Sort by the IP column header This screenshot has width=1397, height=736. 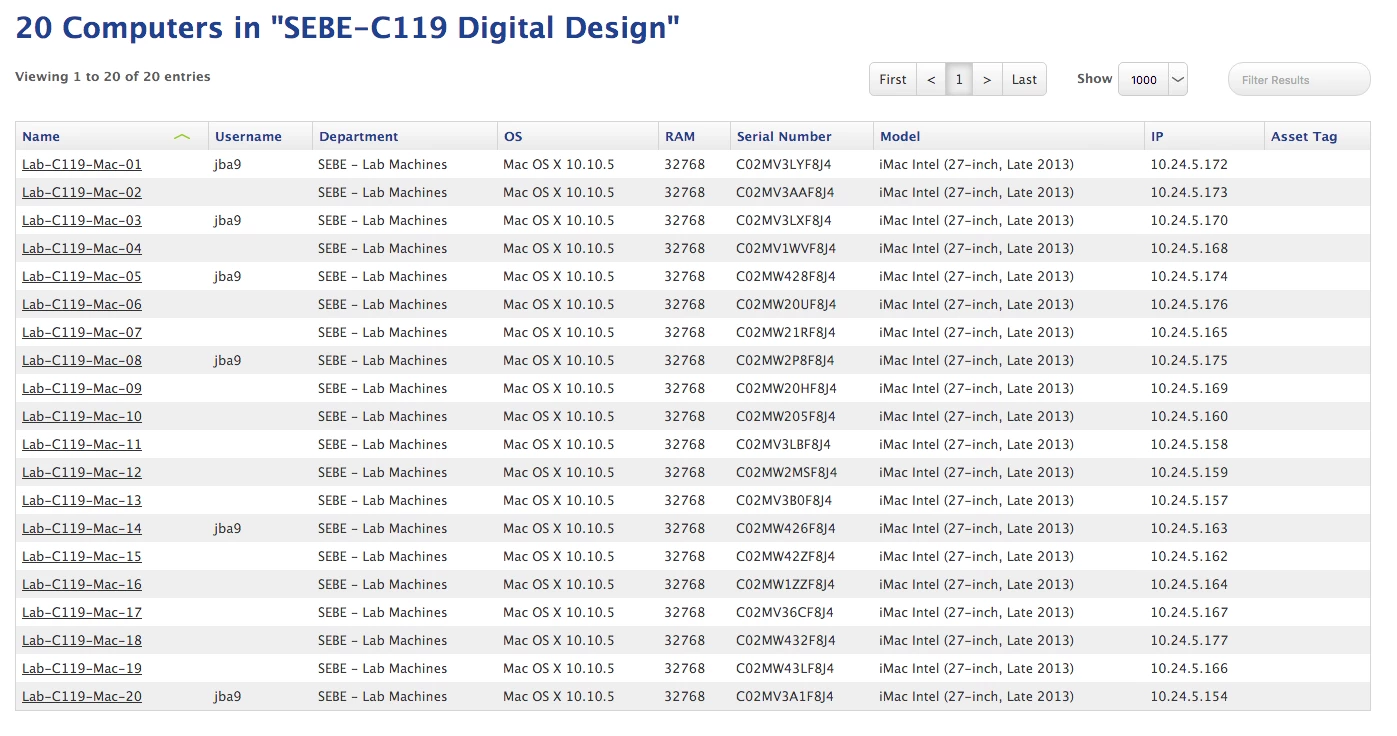1157,137
